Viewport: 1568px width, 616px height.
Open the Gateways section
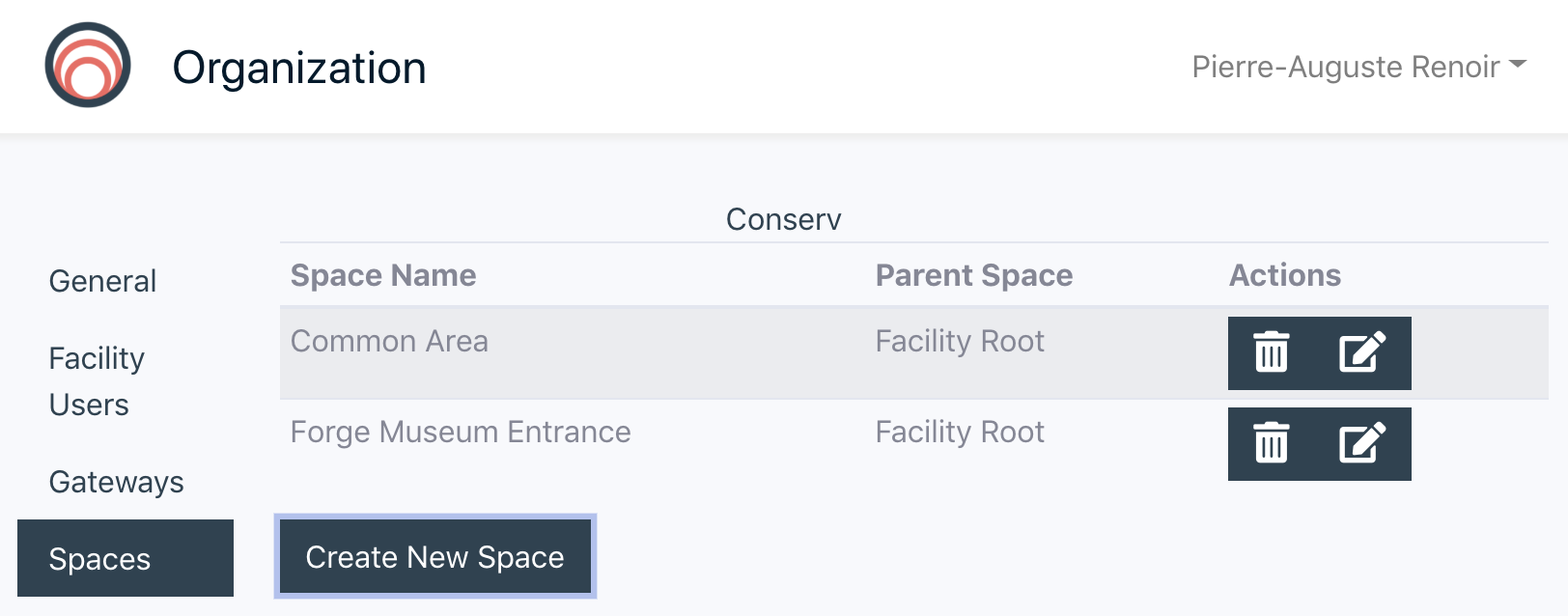pyautogui.click(x=116, y=482)
